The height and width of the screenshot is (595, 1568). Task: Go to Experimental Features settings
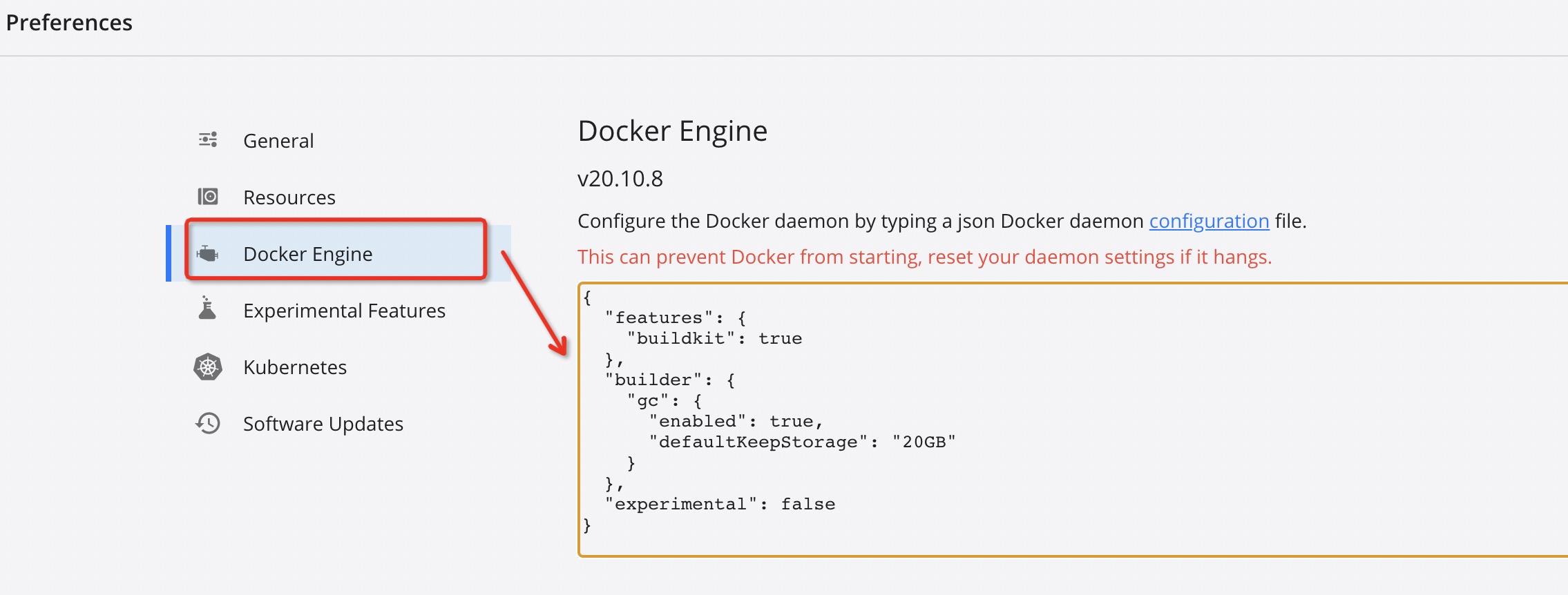[x=338, y=310]
